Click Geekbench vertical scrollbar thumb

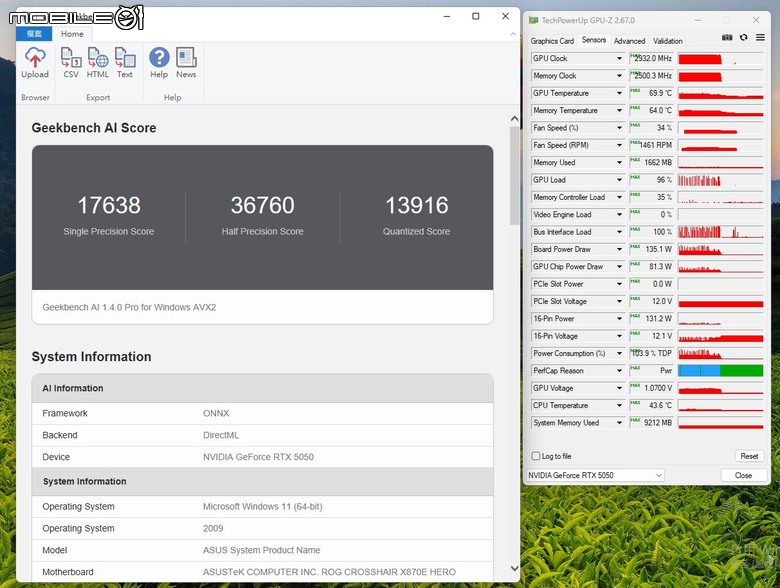tap(514, 175)
